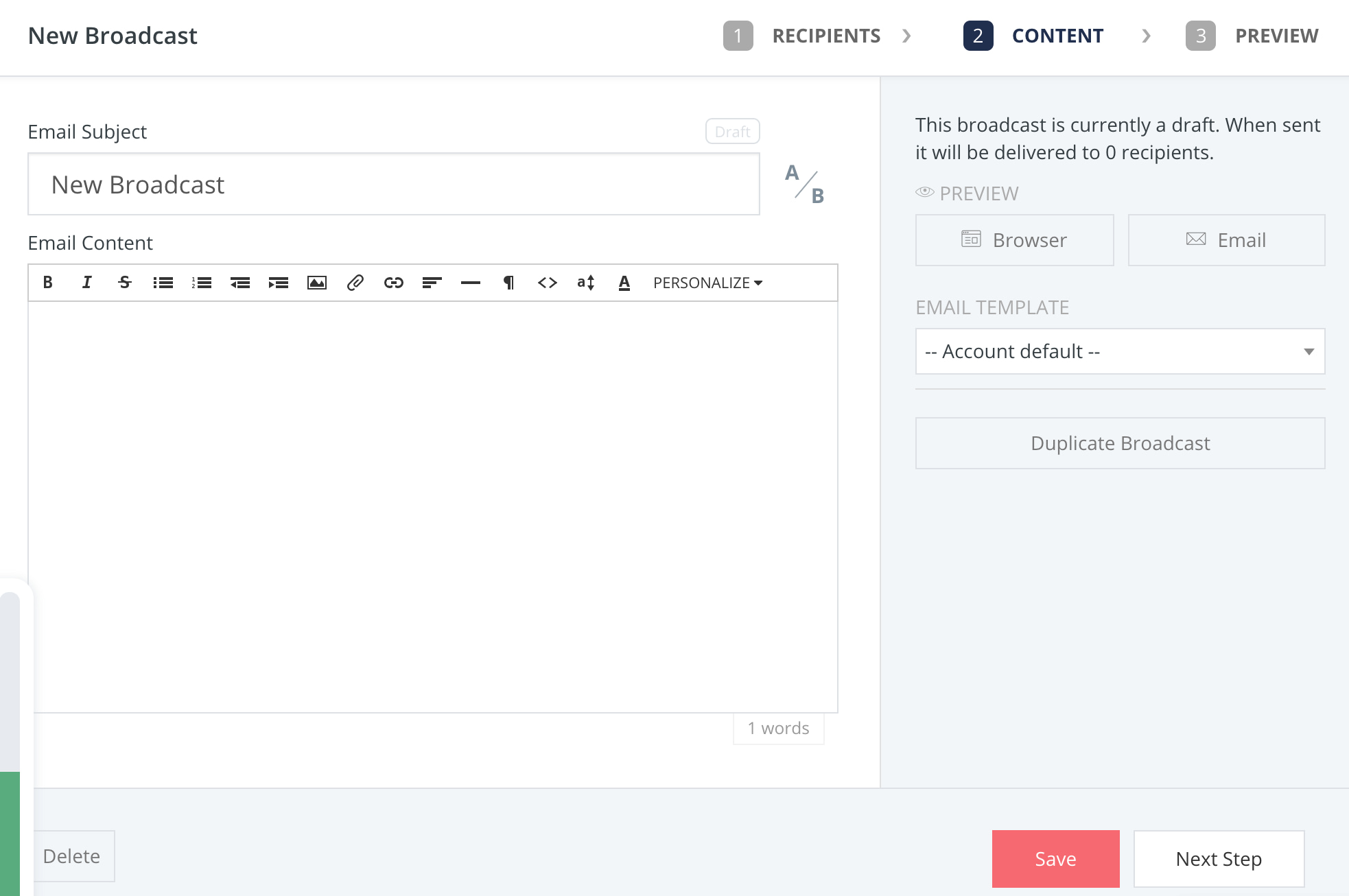
Task: Show paragraph marks in the editor
Action: pos(508,282)
